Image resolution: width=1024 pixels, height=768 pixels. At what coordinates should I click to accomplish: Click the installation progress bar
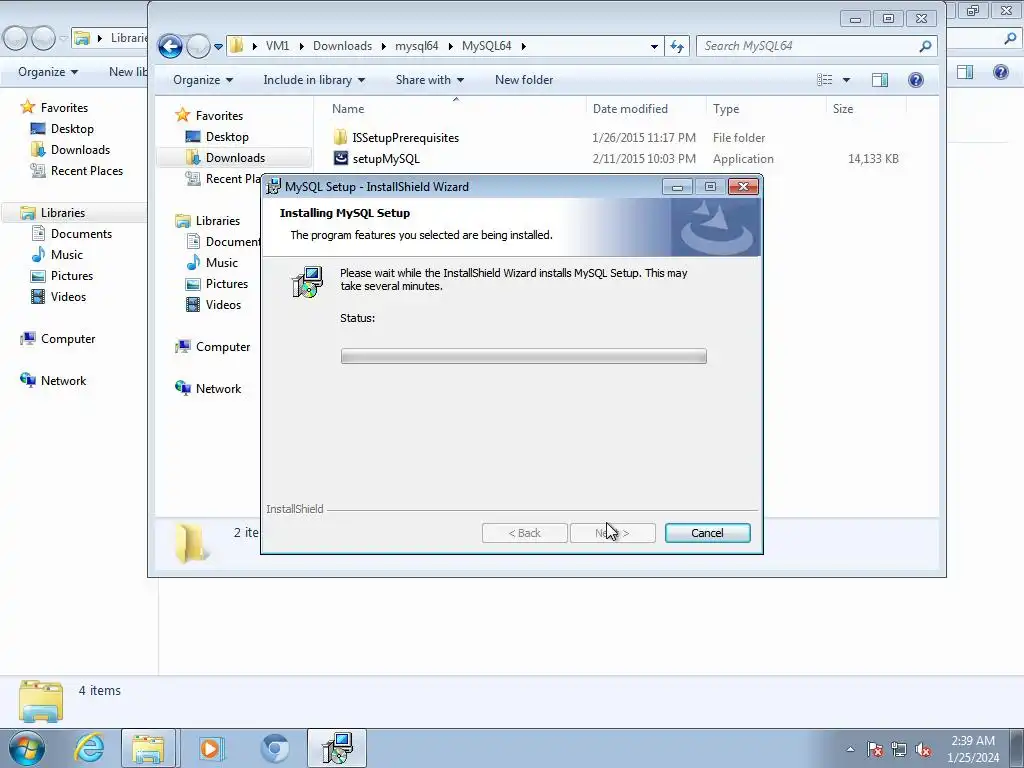pyautogui.click(x=523, y=356)
